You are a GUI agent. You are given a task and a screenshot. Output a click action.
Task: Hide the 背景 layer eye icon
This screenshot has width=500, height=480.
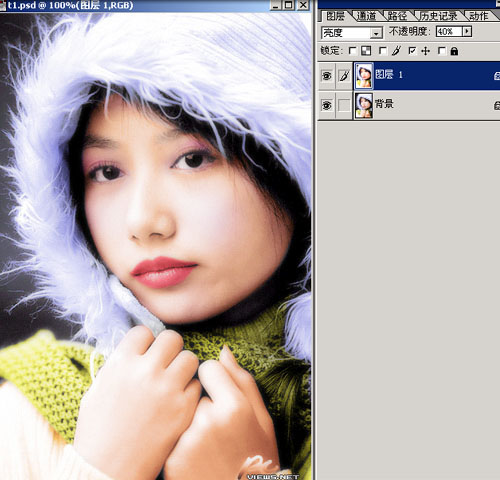coord(327,105)
